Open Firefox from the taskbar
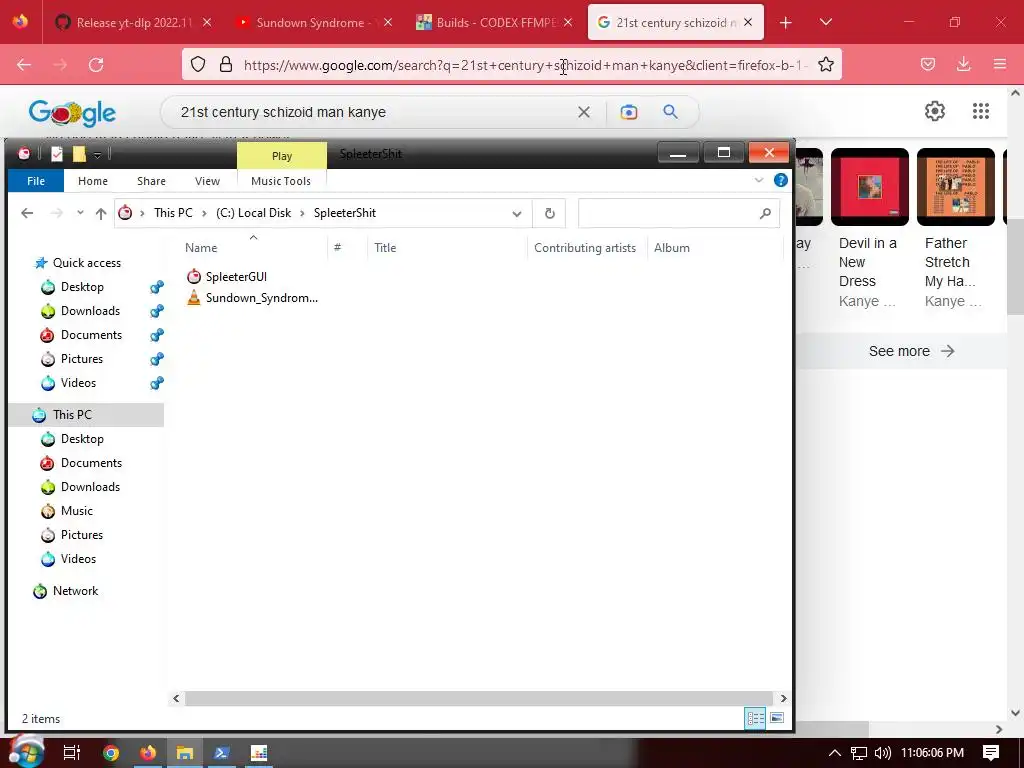 pos(148,753)
